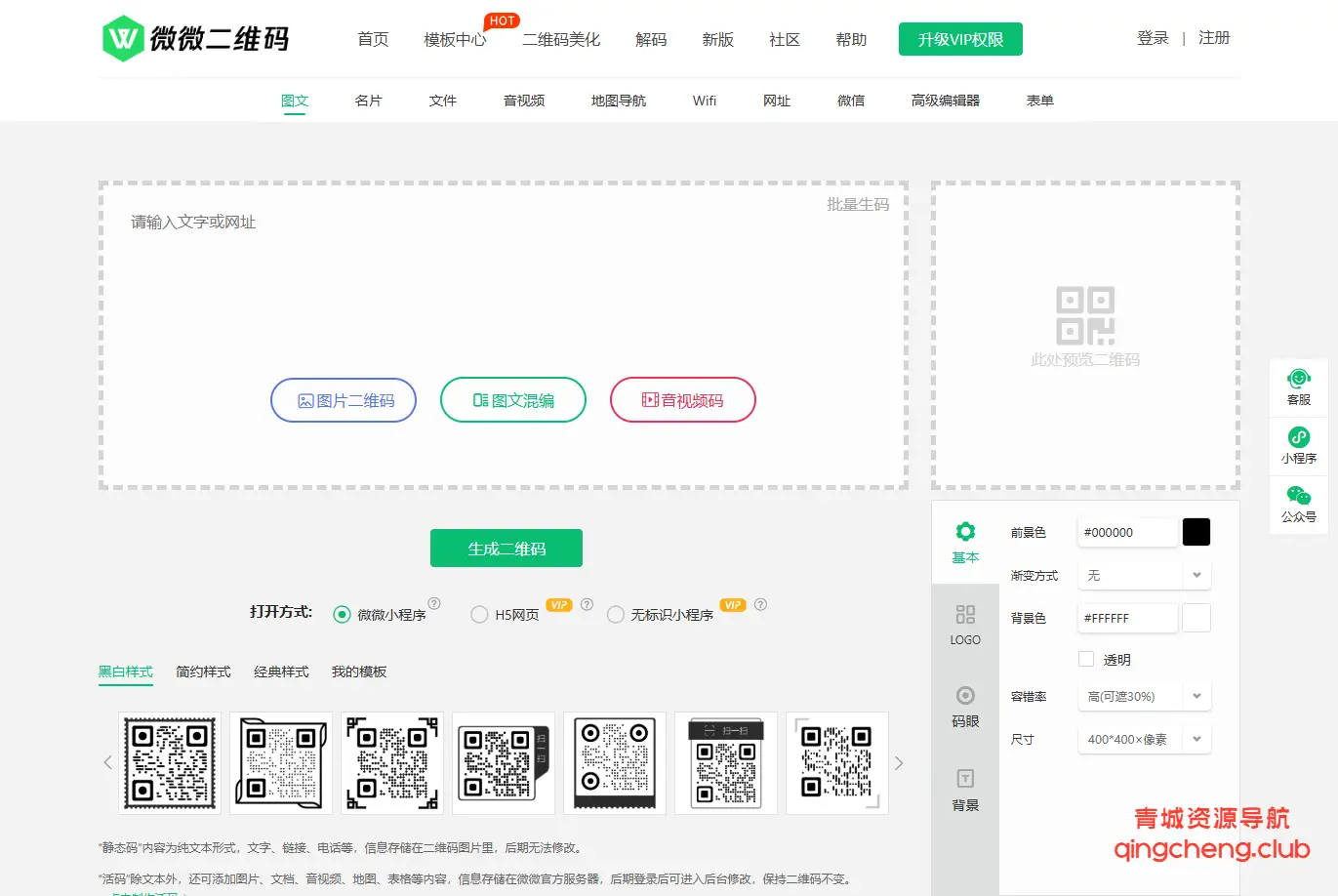Viewport: 1338px width, 896px height.
Task: Open the 码眼 (code eye) settings icon
Action: click(x=964, y=706)
